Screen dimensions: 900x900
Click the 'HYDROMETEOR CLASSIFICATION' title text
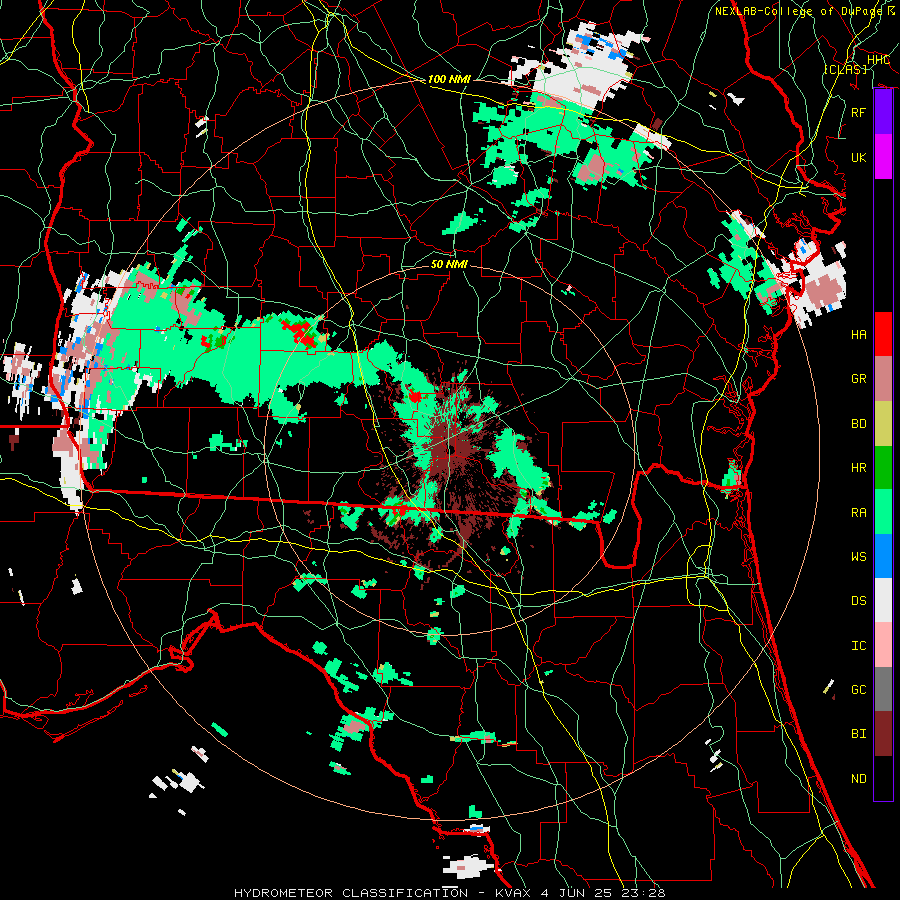tap(351, 893)
